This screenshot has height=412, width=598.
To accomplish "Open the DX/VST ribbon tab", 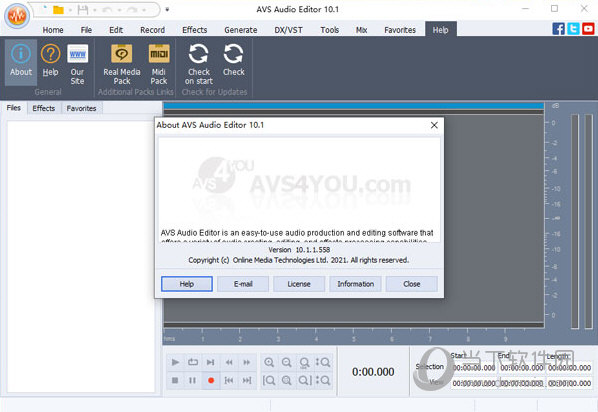I will tap(288, 30).
